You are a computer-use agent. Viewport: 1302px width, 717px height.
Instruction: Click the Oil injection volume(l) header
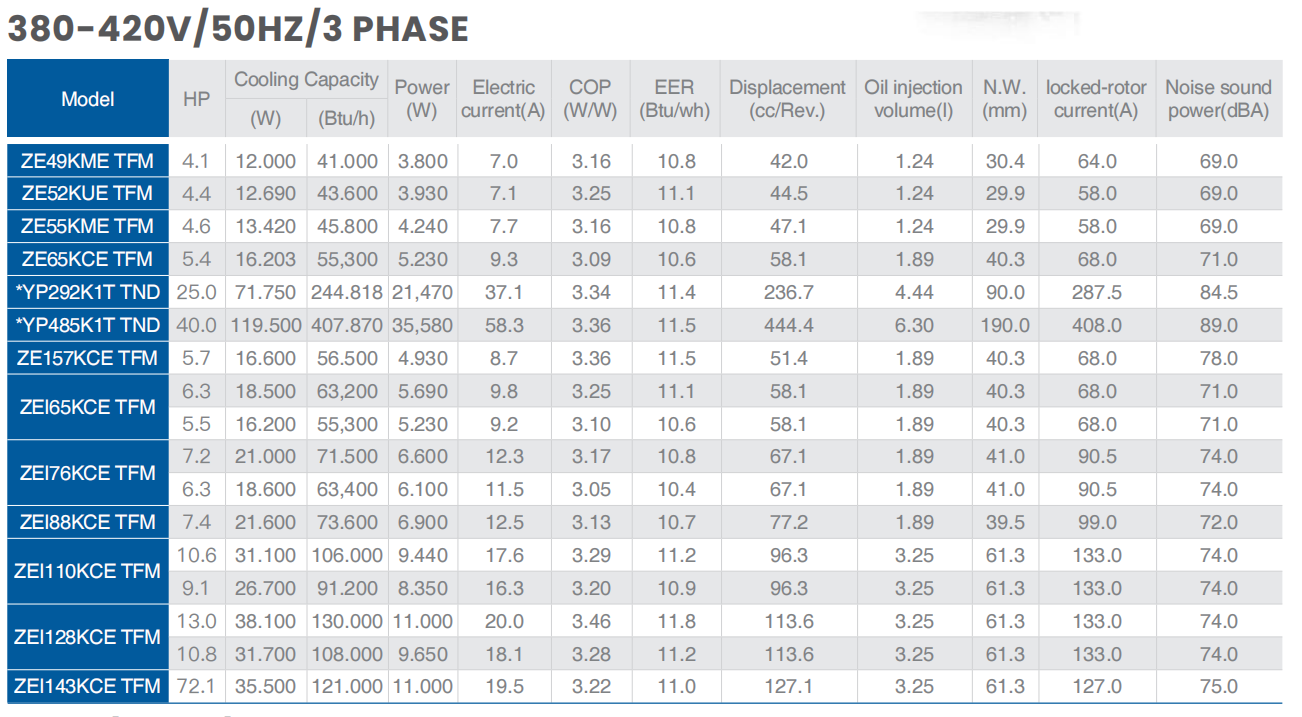(913, 99)
